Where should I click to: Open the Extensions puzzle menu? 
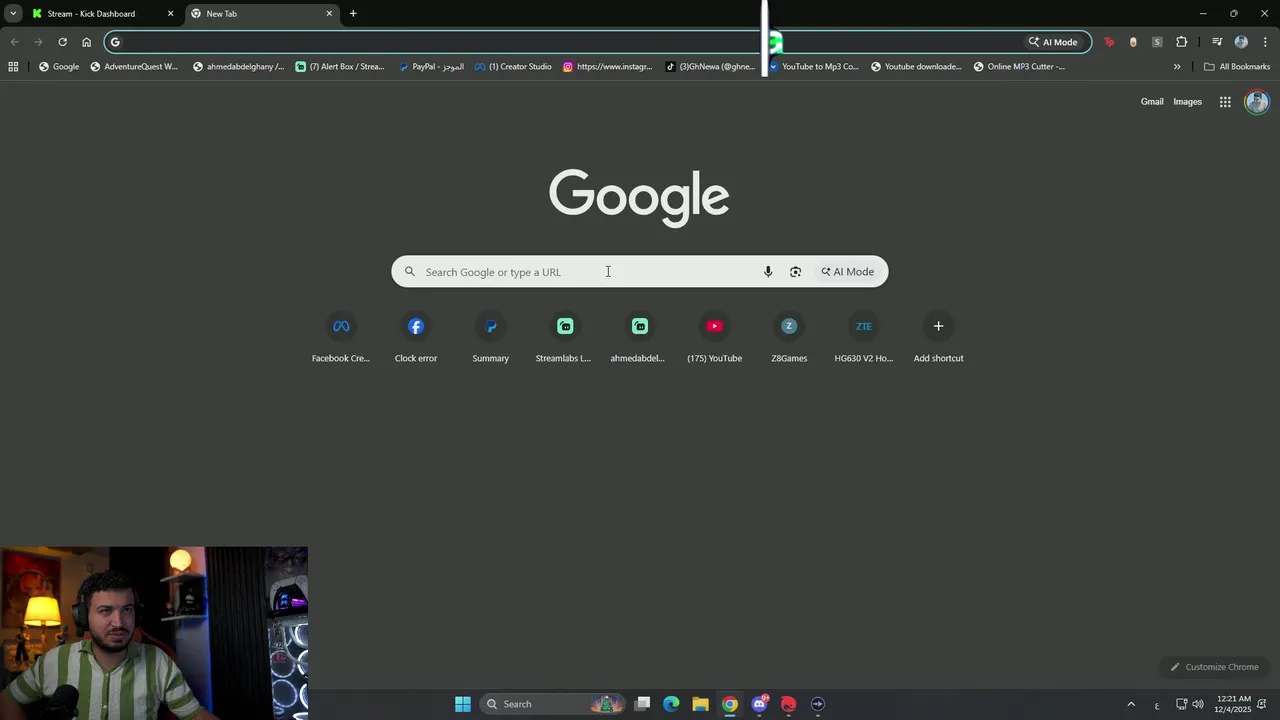point(1182,42)
